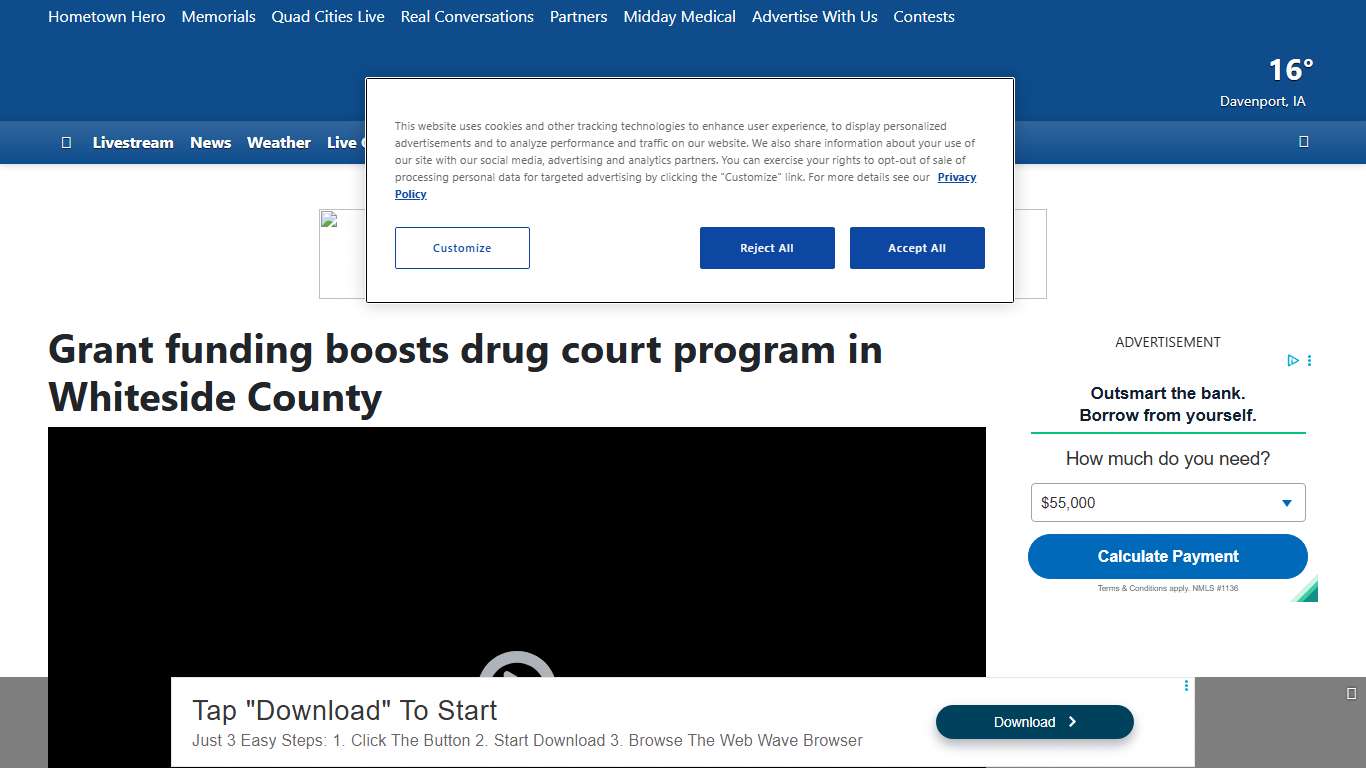Open the hamburger navigation menu
Viewport: 1366px width, 768px height.
click(67, 142)
